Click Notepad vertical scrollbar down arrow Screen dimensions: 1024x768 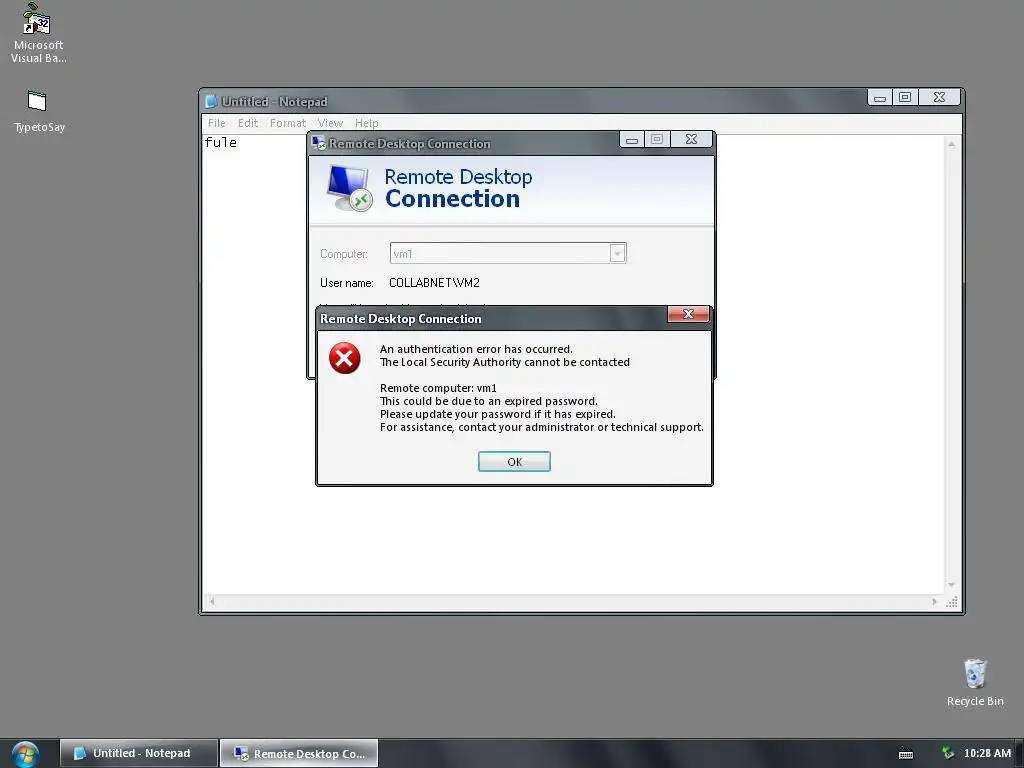coord(952,585)
